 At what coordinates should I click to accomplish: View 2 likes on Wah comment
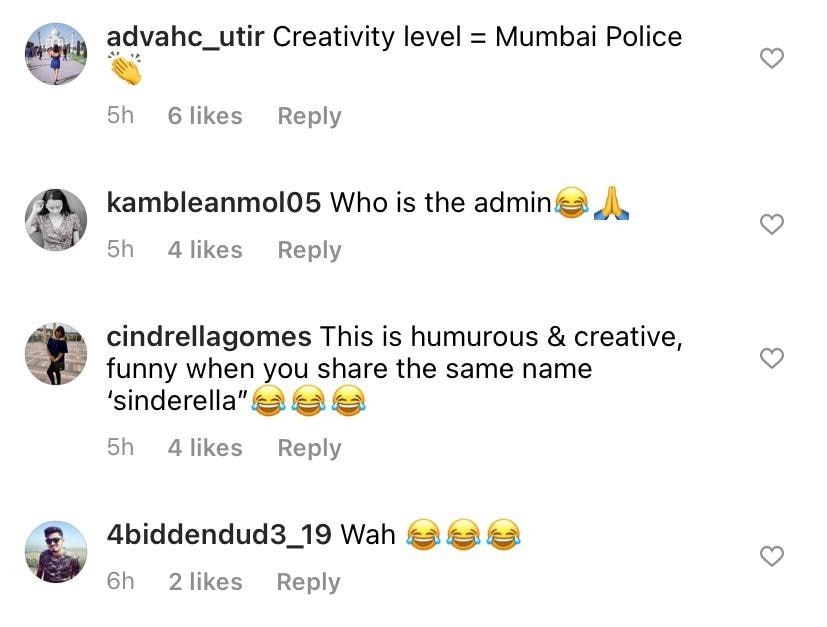point(206,582)
